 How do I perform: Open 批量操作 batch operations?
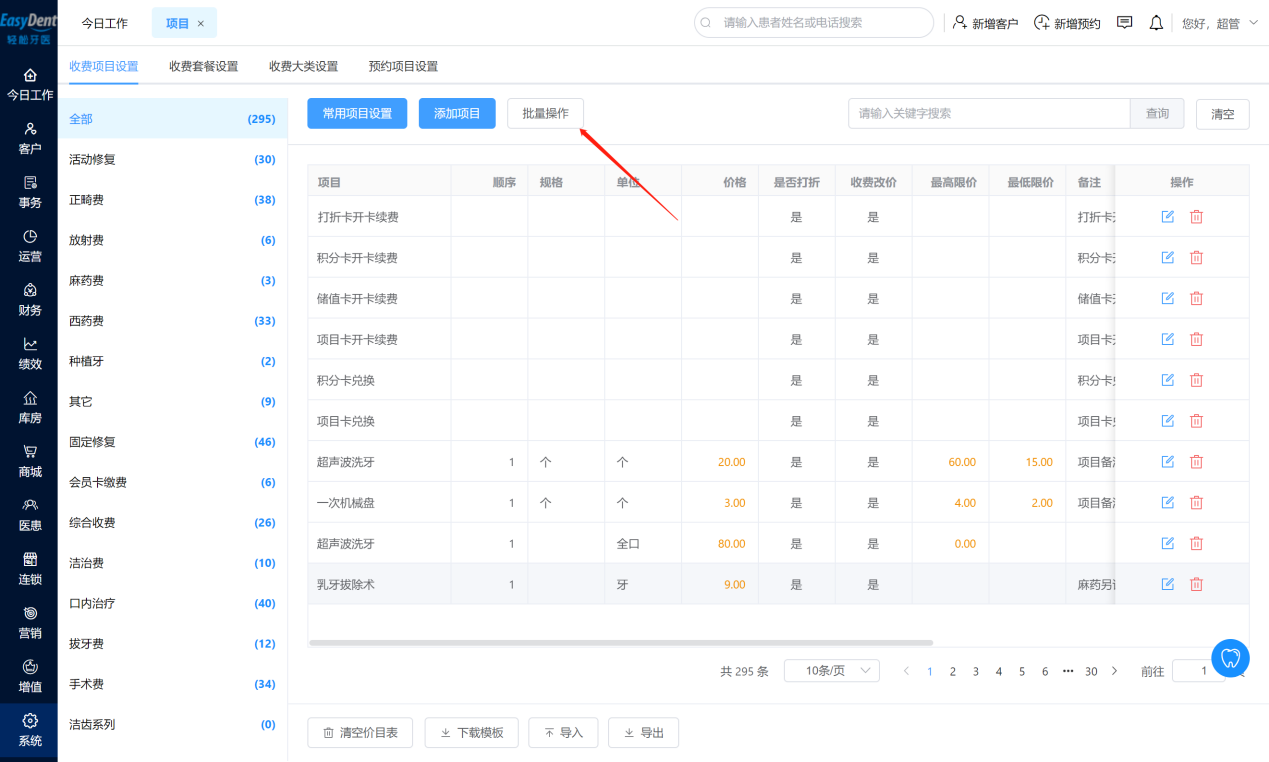pos(545,114)
